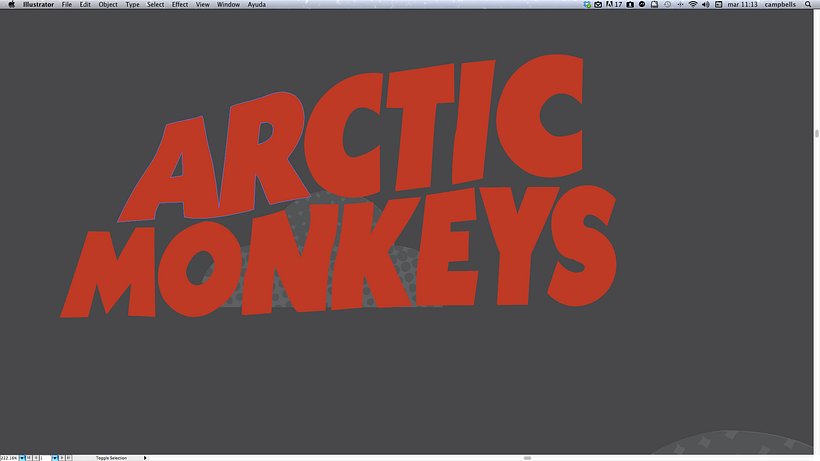This screenshot has height=461, width=820.
Task: Click the four-dot move menu bar icon
Action: coord(680,4)
